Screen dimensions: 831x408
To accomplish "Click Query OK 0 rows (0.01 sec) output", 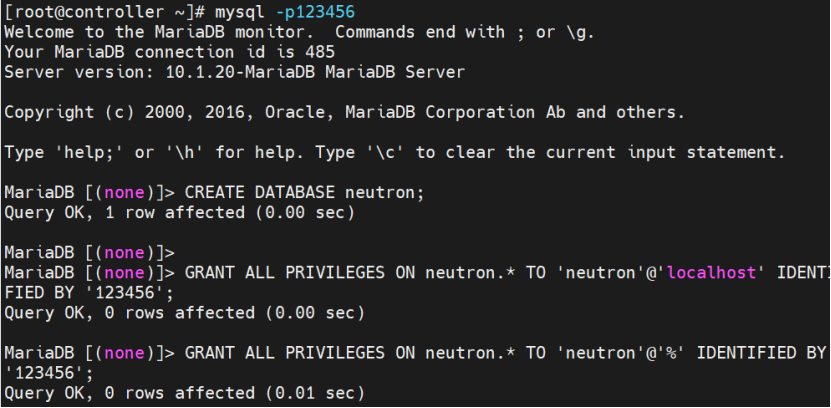I will coord(184,393).
